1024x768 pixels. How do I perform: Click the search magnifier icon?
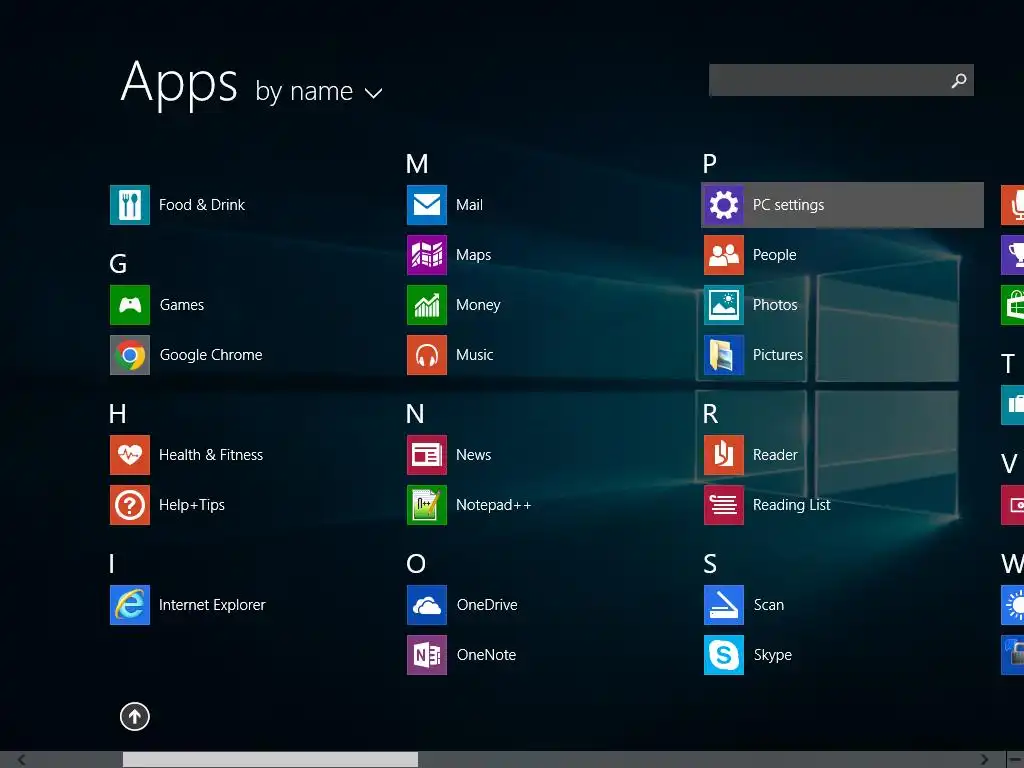(x=959, y=80)
